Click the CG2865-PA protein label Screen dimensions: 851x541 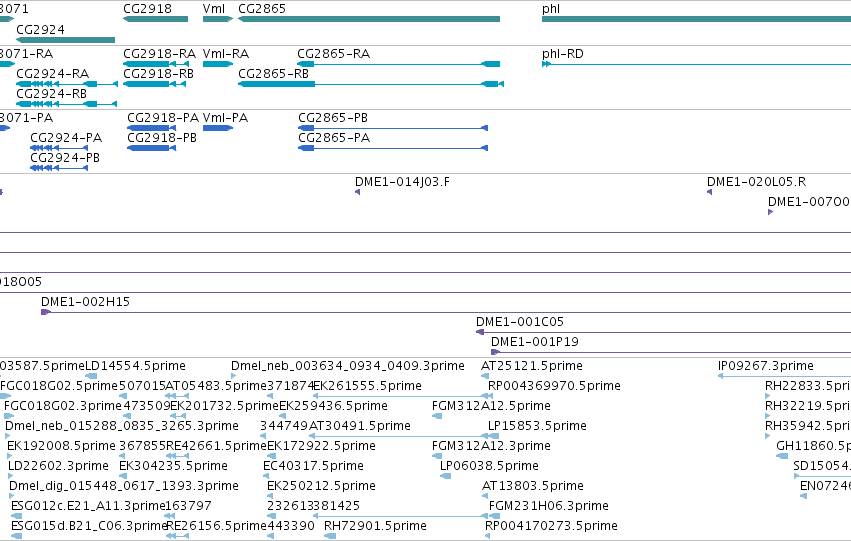[334, 138]
